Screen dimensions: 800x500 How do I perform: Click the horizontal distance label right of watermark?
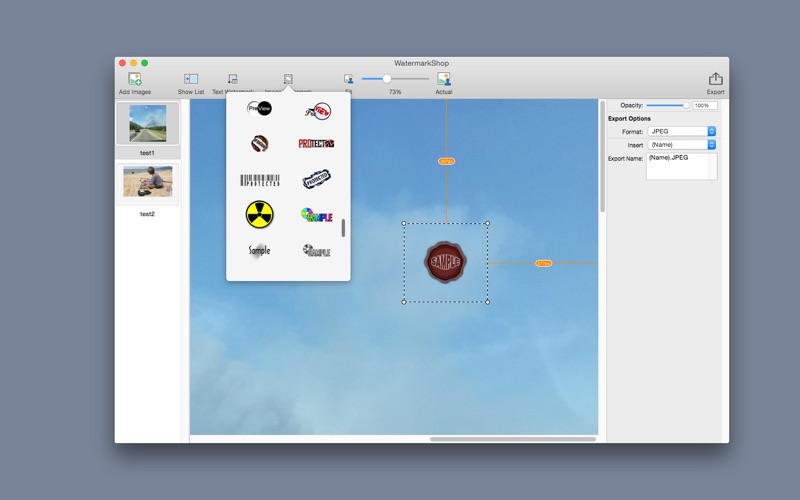[543, 263]
